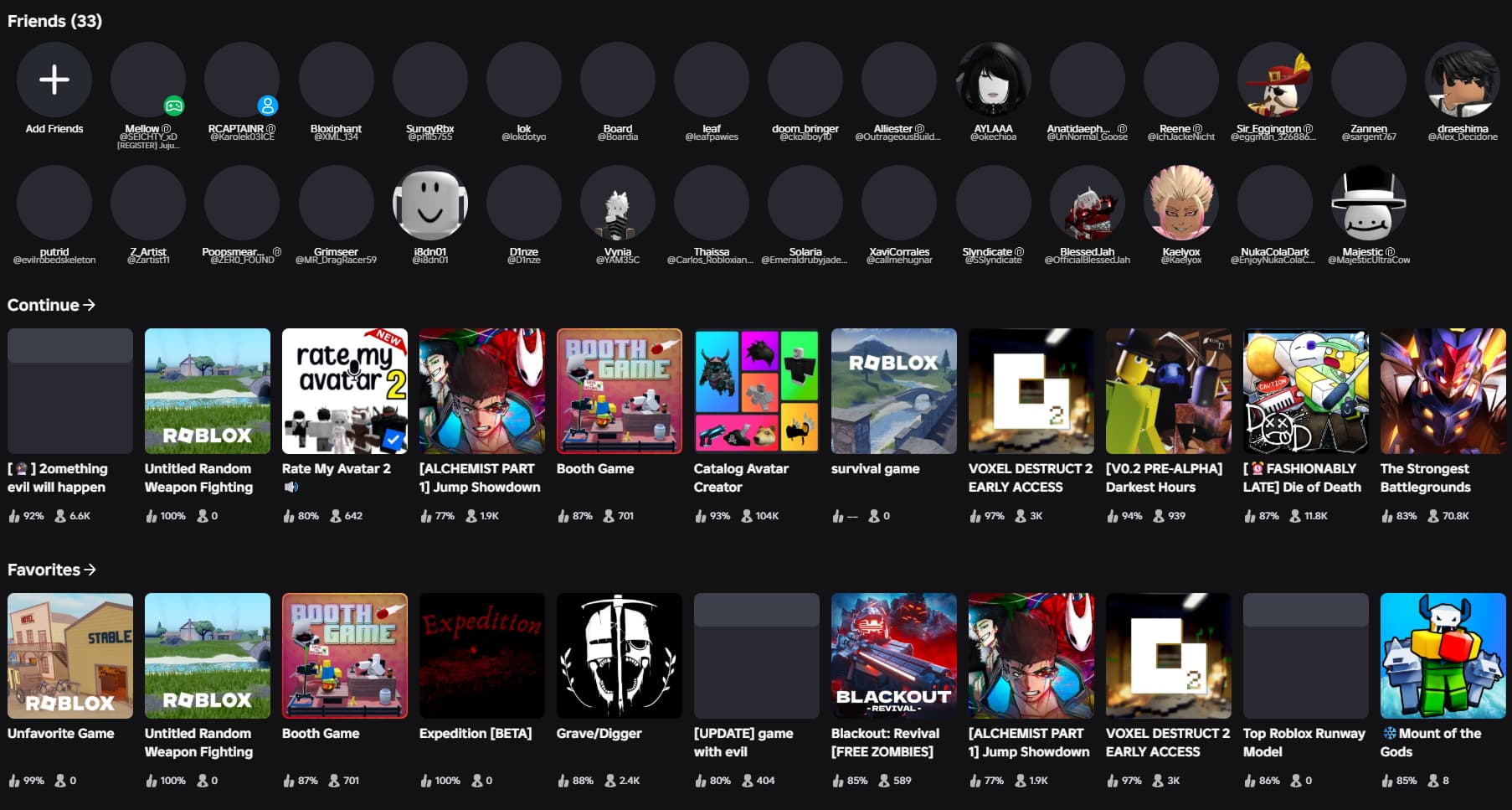
Task: Open Majestic's top hat avatar icon
Action: coord(1368,203)
